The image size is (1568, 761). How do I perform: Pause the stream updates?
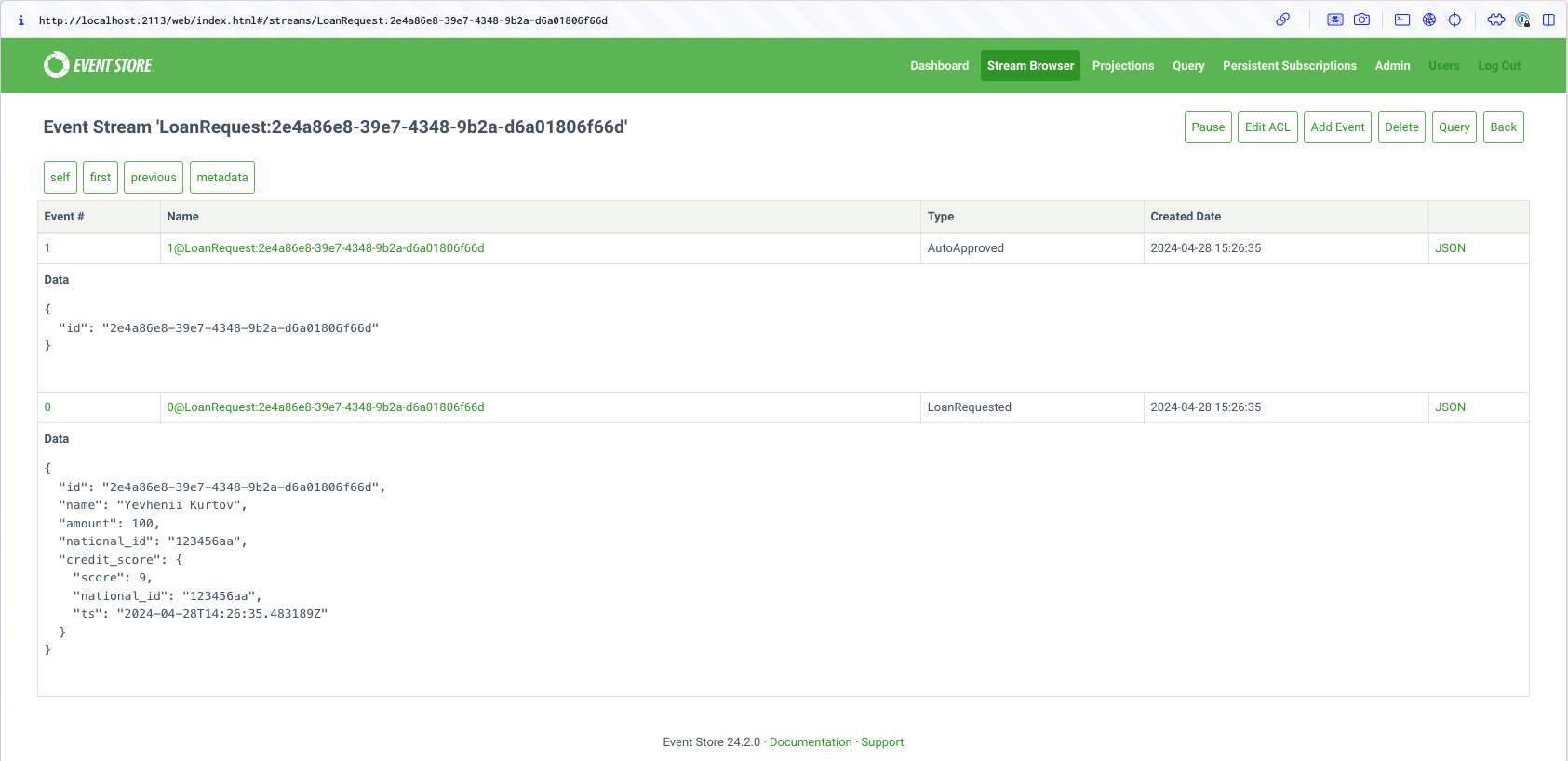(x=1208, y=127)
